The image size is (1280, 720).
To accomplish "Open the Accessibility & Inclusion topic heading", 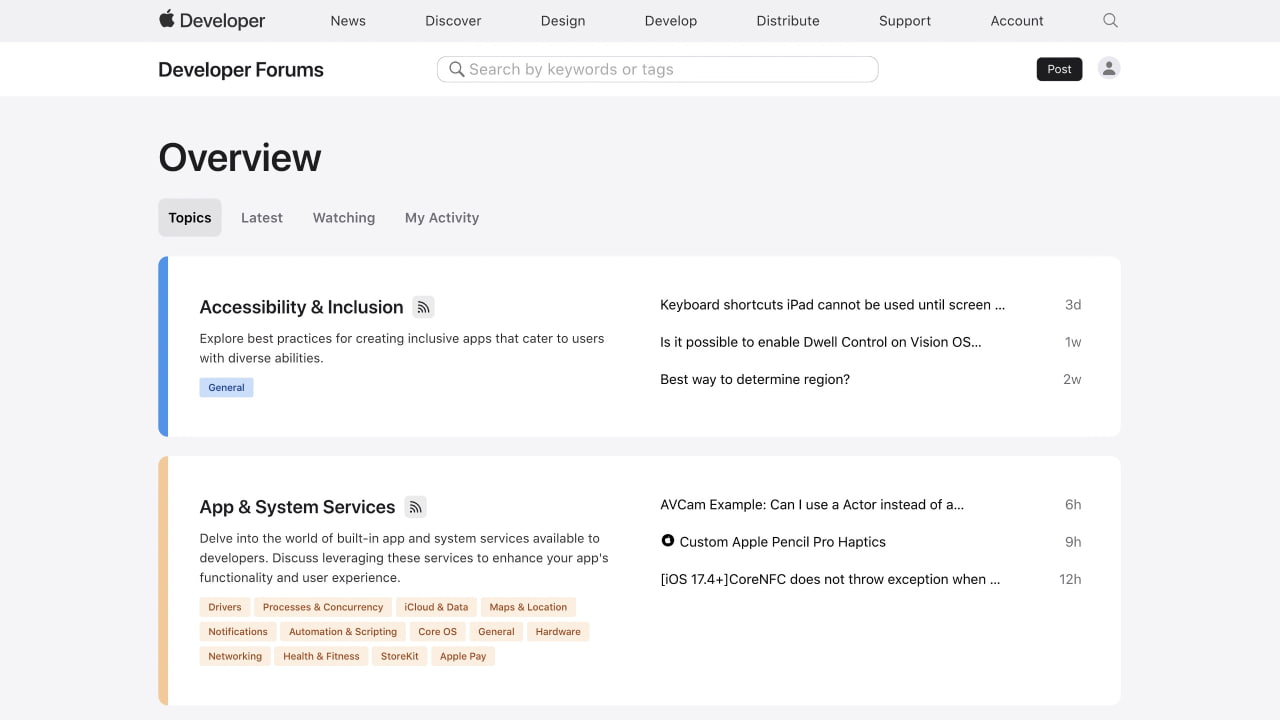I will pos(301,307).
